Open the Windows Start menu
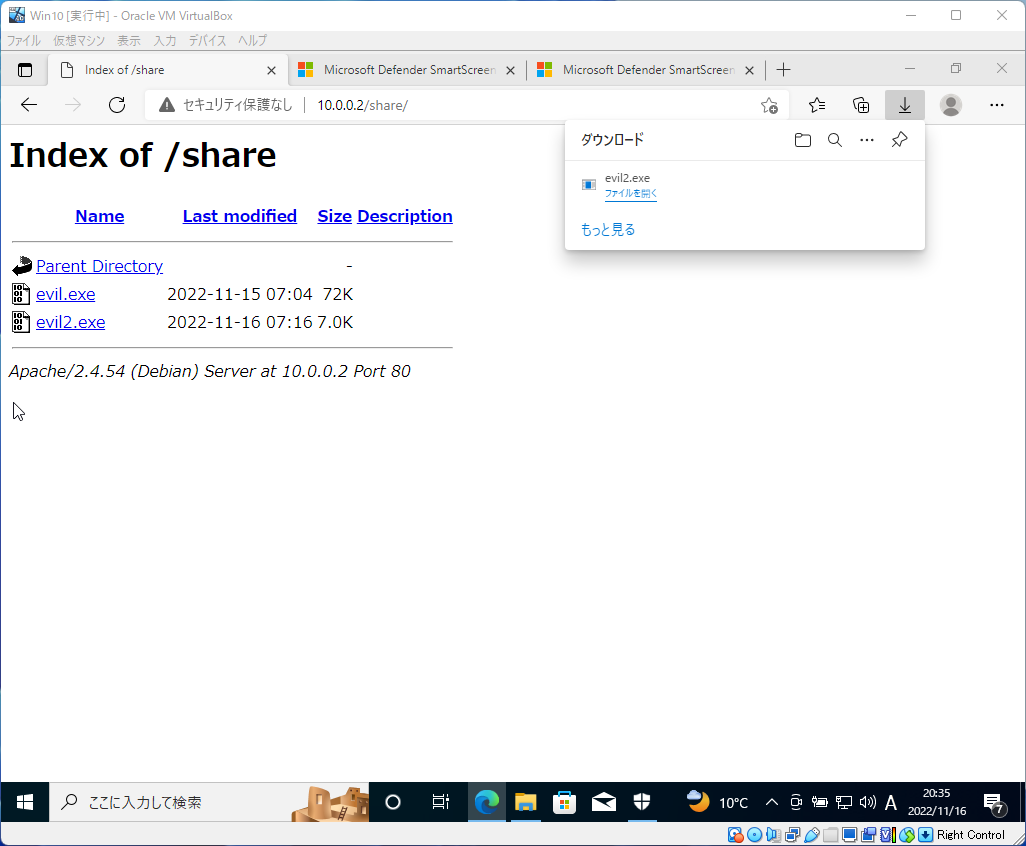1026x846 pixels. (x=25, y=802)
